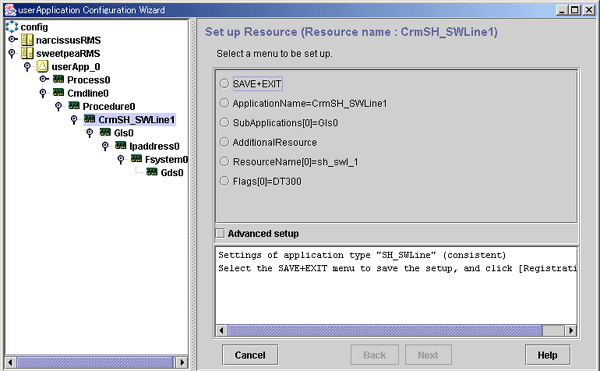Select CrmSH_SWLine1 tree entry
Image resolution: width=600 pixels, height=371 pixels.
(137, 120)
